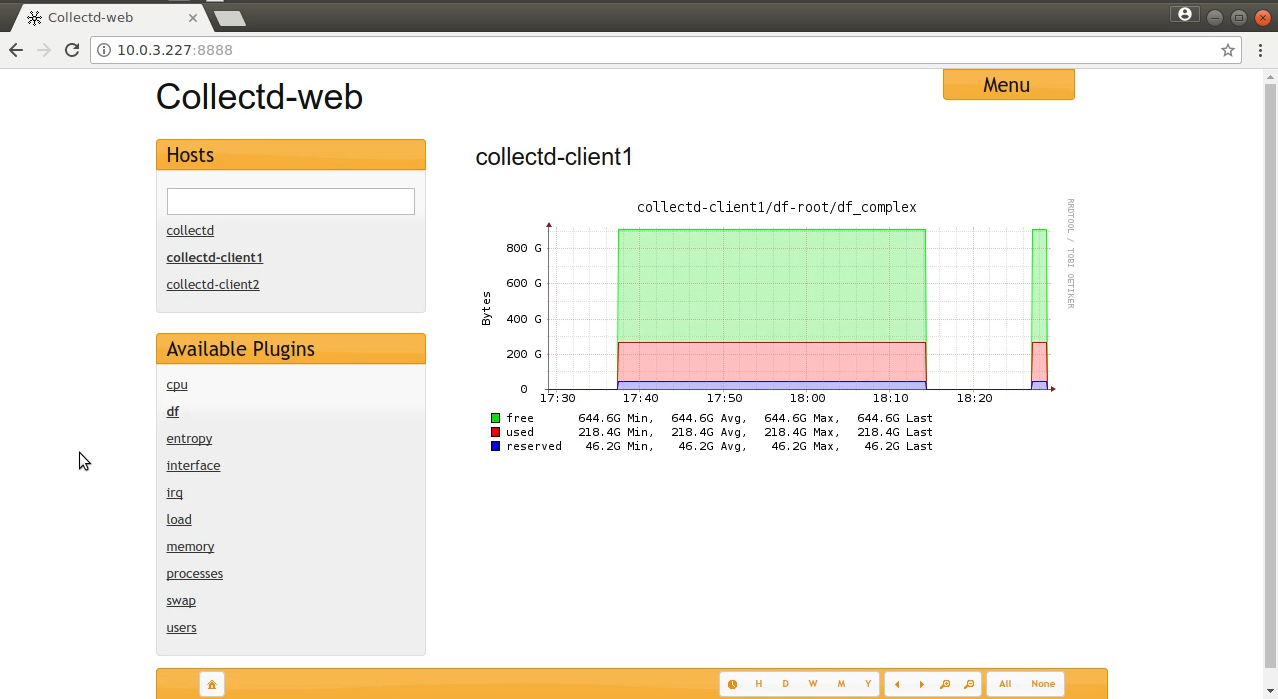
Task: Select the hourly (H) time range
Action: [759, 684]
